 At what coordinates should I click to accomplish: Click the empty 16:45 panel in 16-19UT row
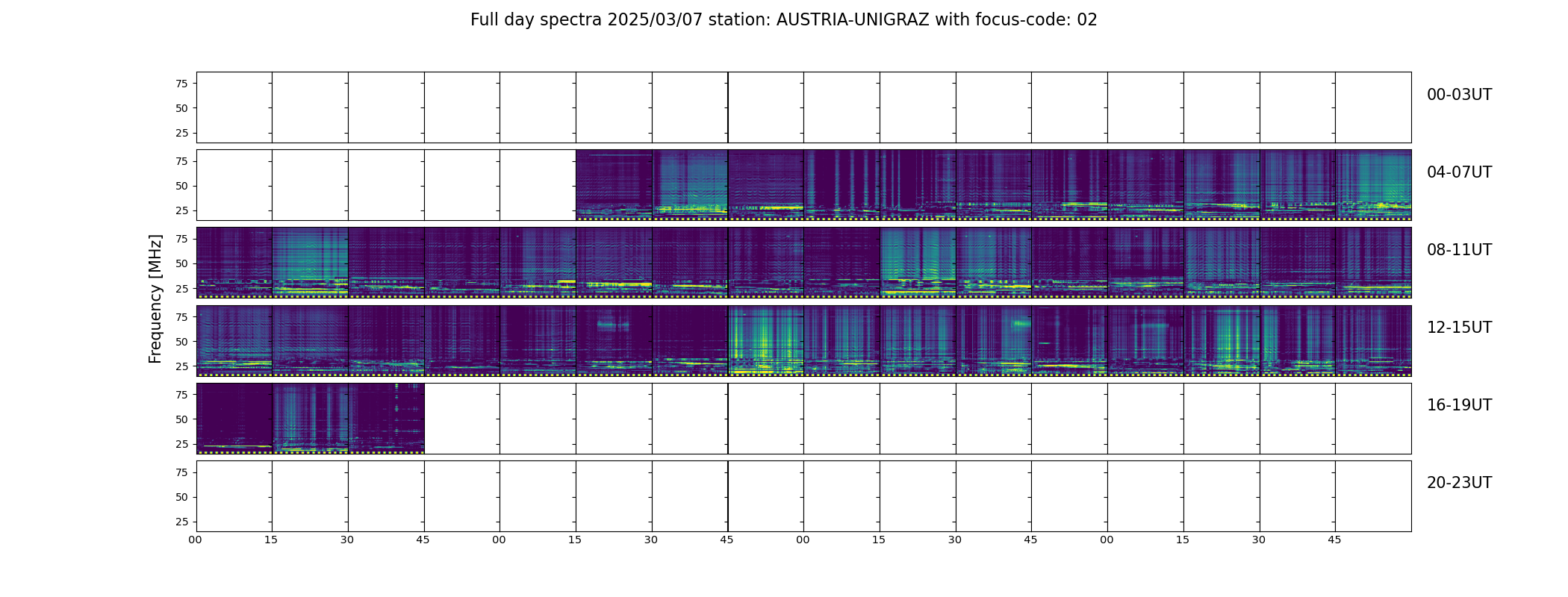pyautogui.click(x=462, y=418)
